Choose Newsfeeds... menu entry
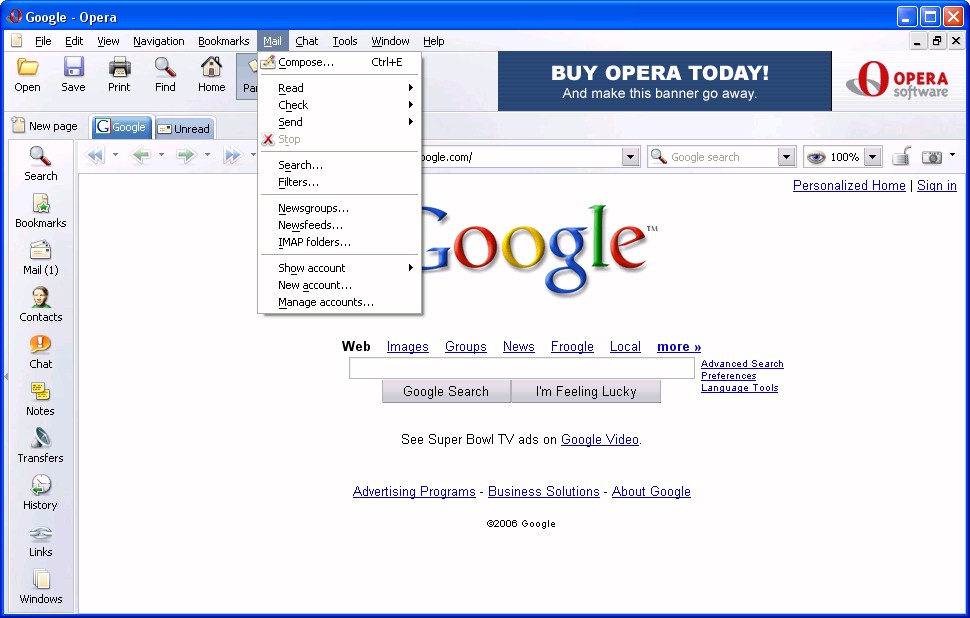Image resolution: width=970 pixels, height=618 pixels. click(x=340, y=225)
